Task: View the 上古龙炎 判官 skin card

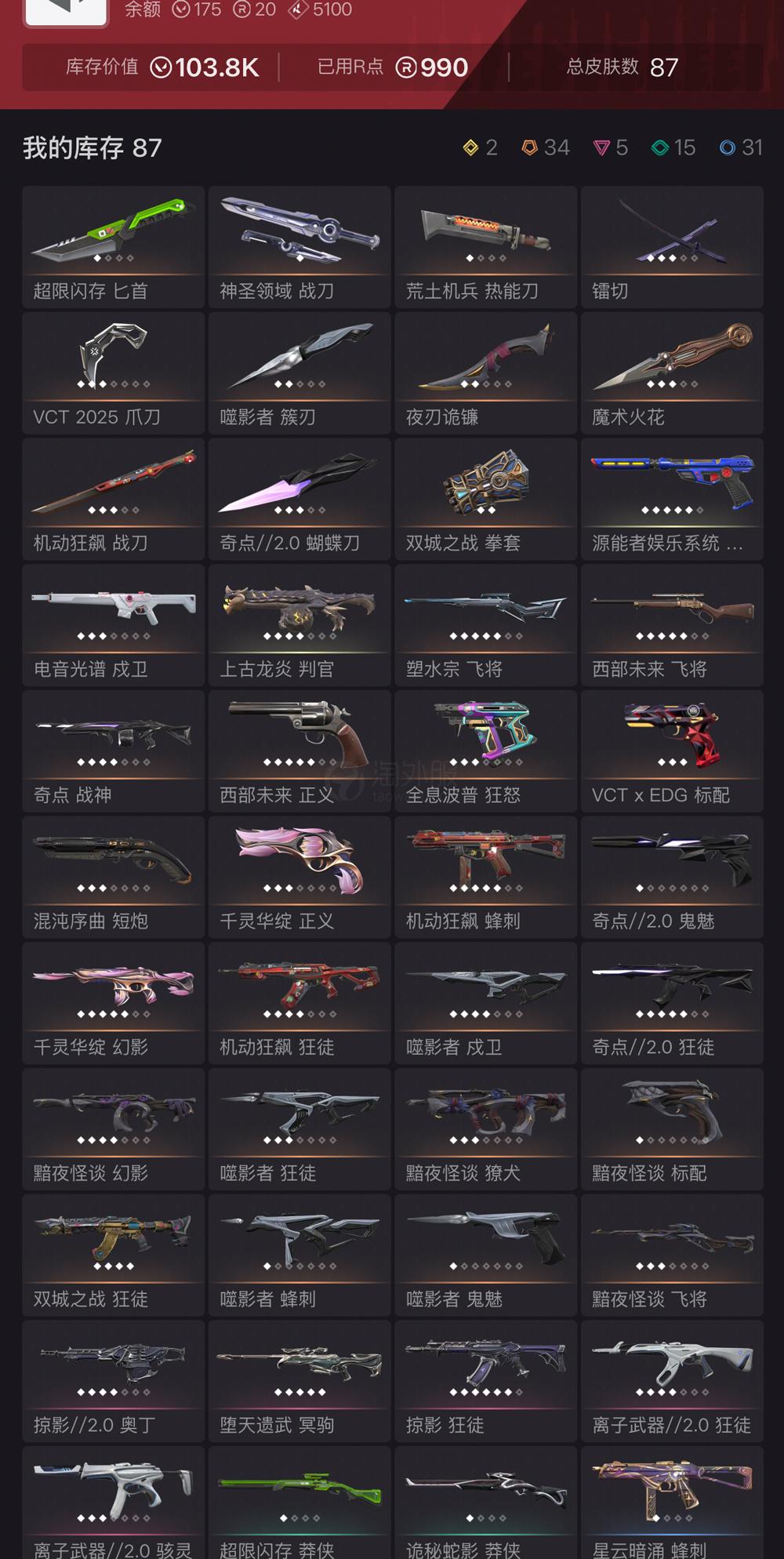Action: pos(299,625)
